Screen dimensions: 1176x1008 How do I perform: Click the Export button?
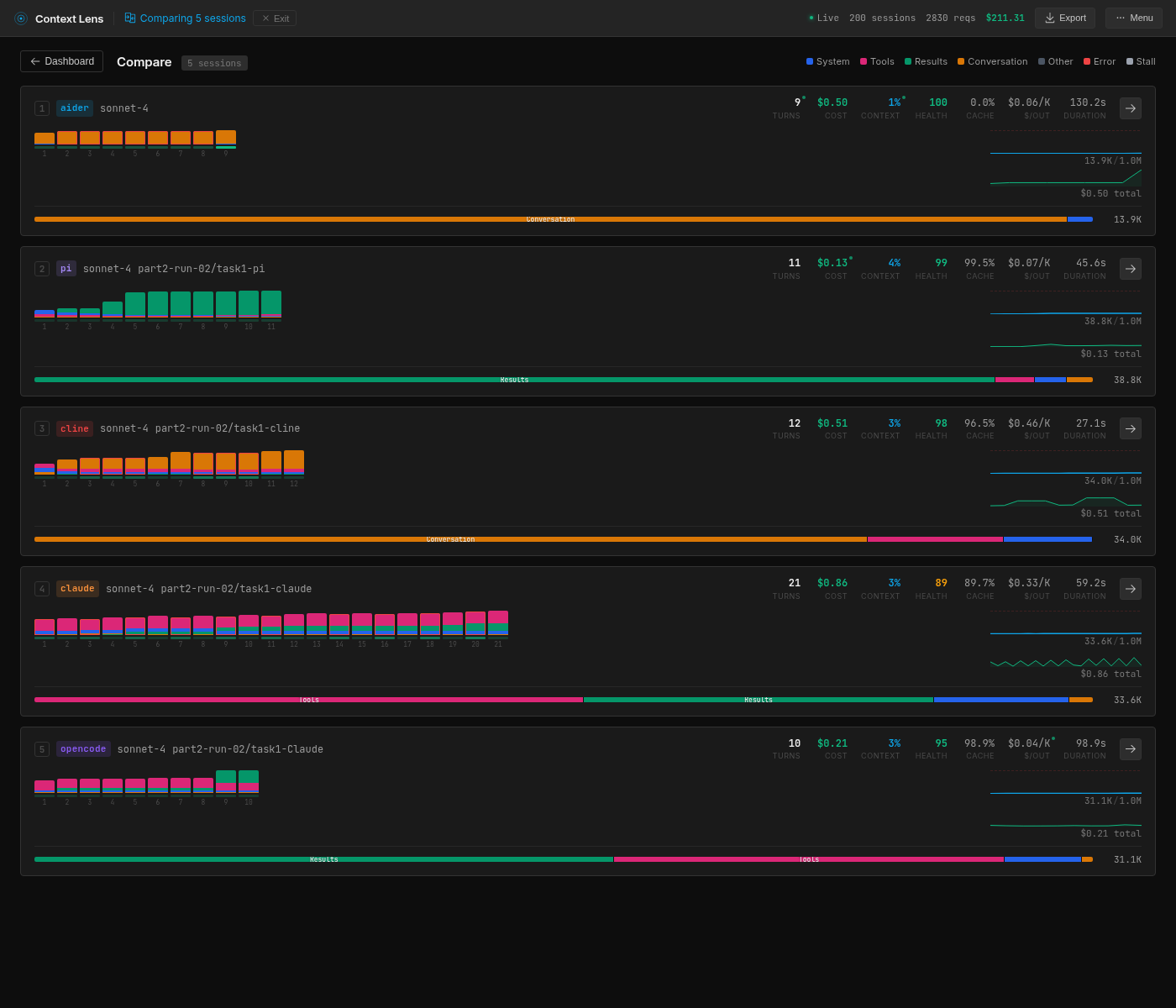(x=1064, y=18)
